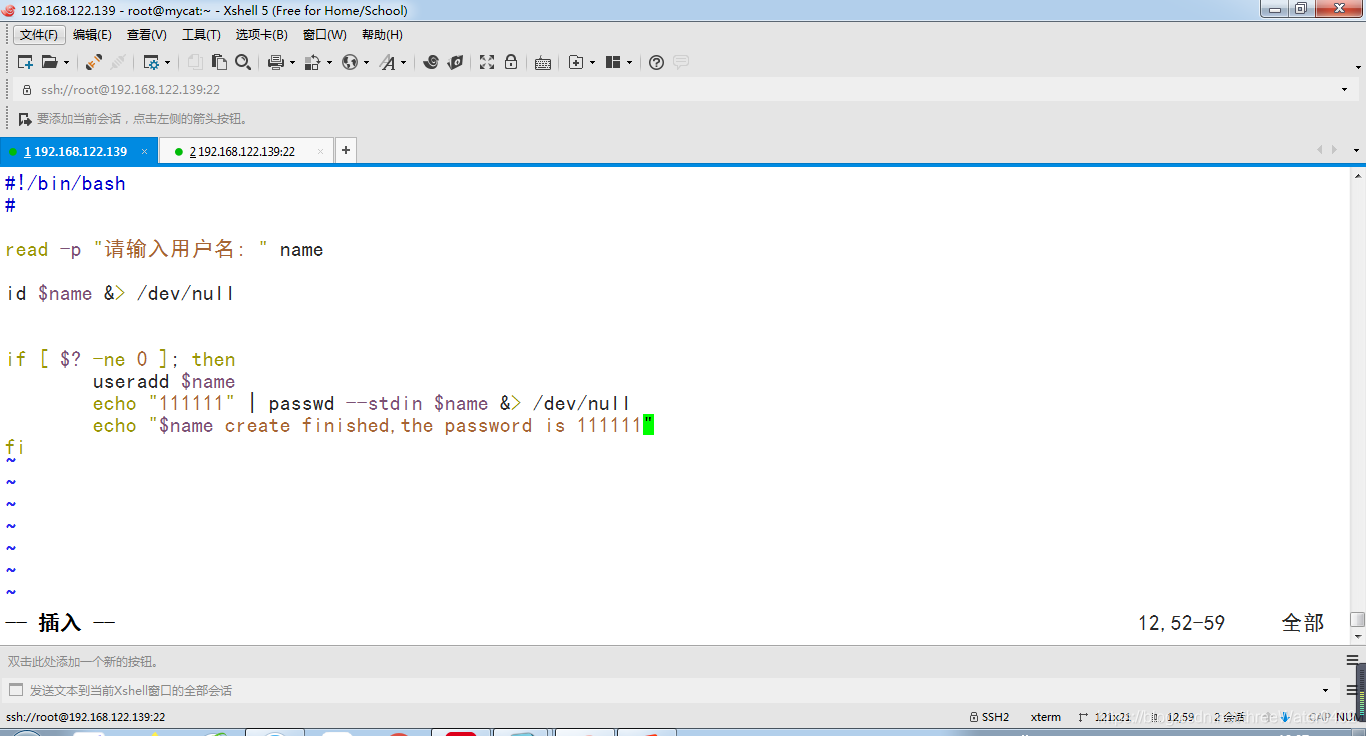Close the '2 192.168.122.139:22' tab
This screenshot has width=1366, height=736.
click(321, 152)
